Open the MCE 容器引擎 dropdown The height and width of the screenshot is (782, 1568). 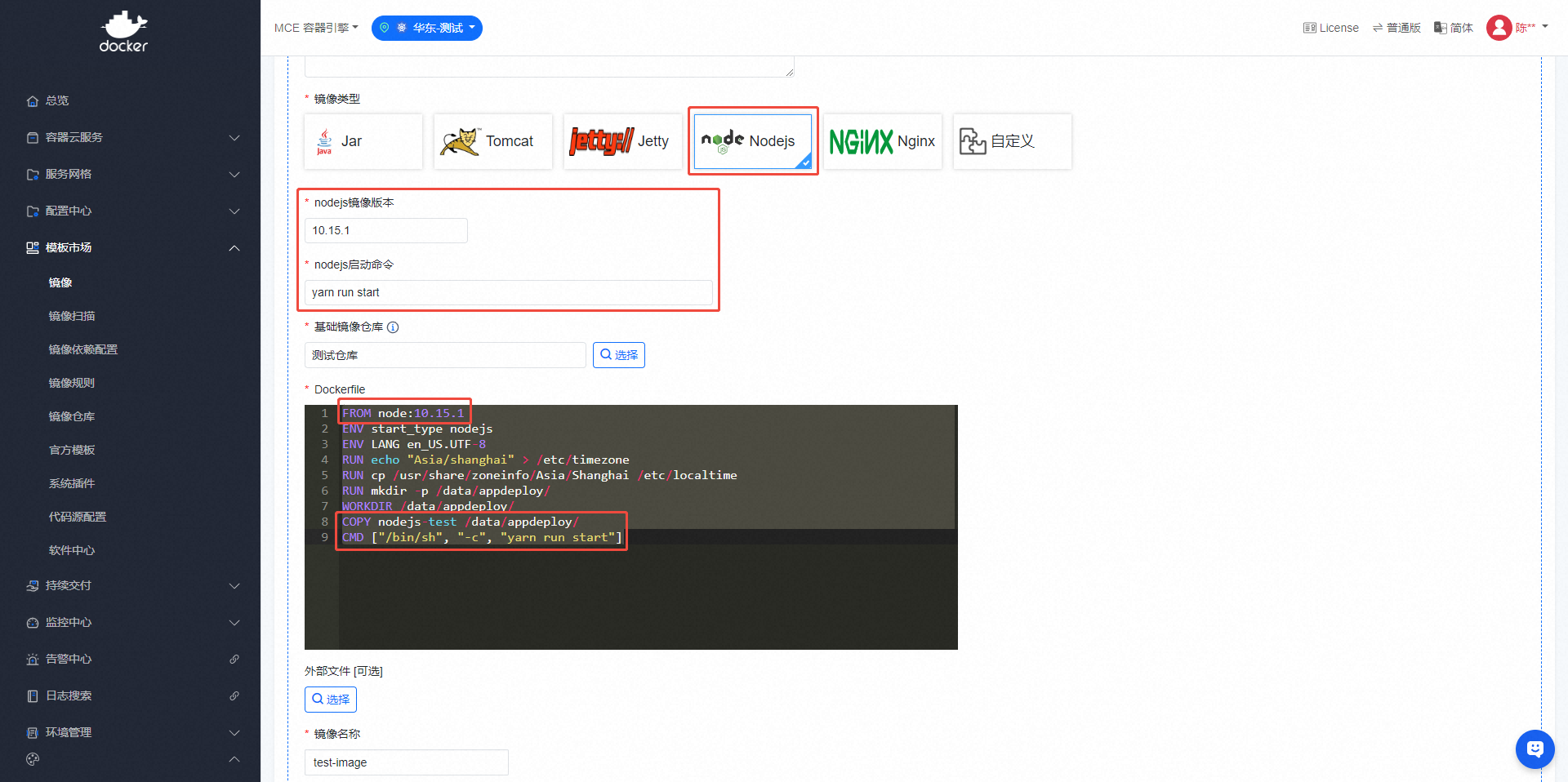pos(316,28)
